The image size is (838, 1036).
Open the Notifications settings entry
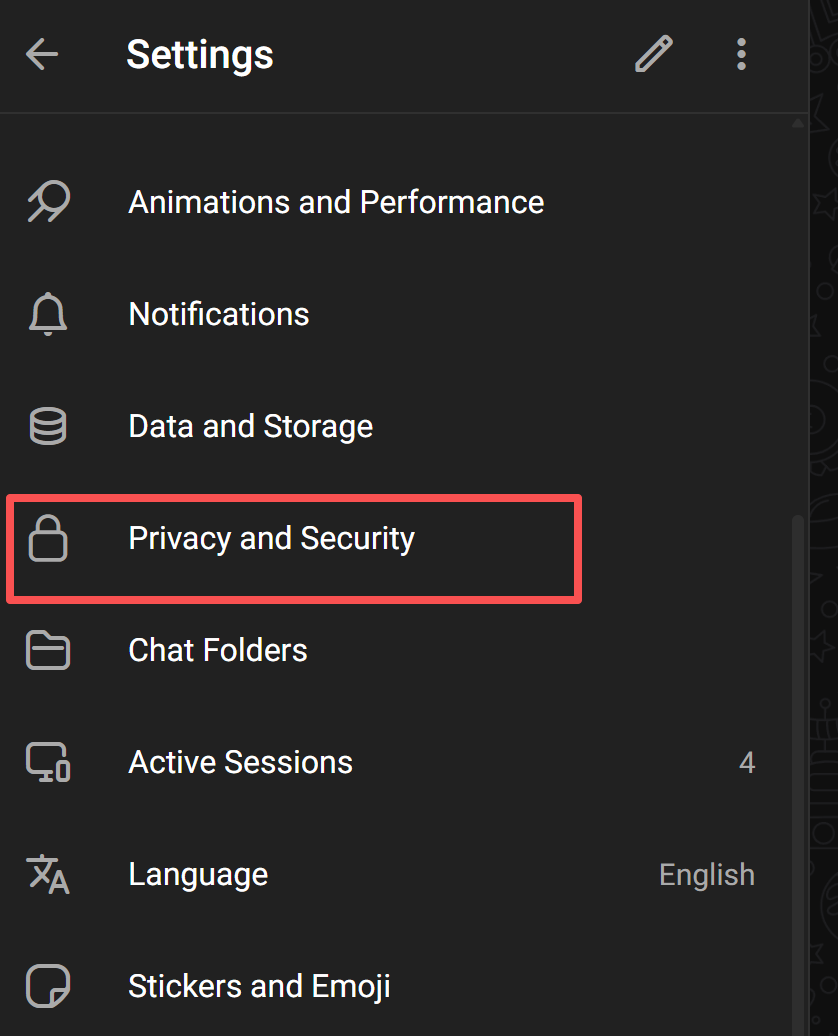(219, 314)
